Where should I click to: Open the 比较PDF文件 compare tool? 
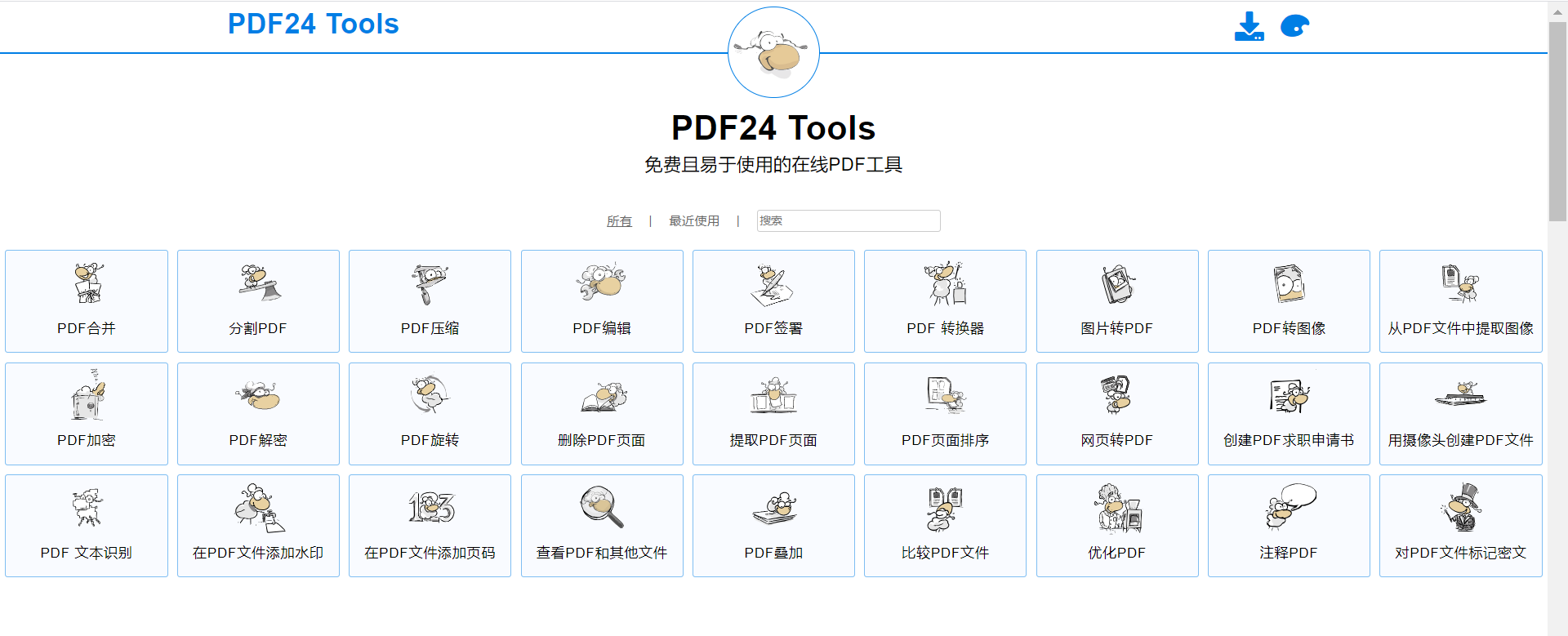point(945,526)
